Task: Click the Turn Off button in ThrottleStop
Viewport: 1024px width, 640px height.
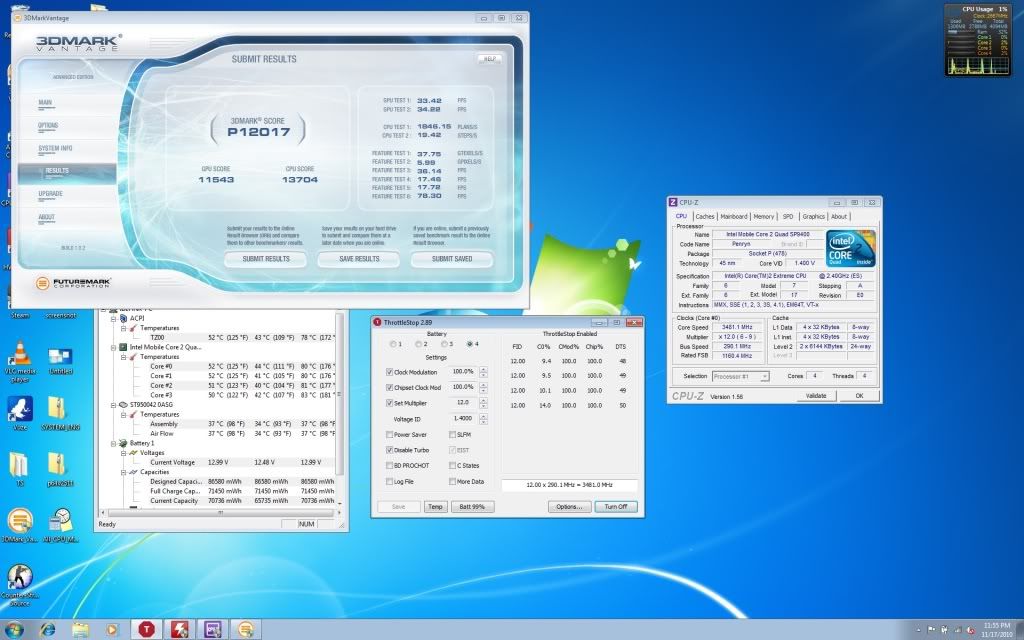Action: click(616, 507)
